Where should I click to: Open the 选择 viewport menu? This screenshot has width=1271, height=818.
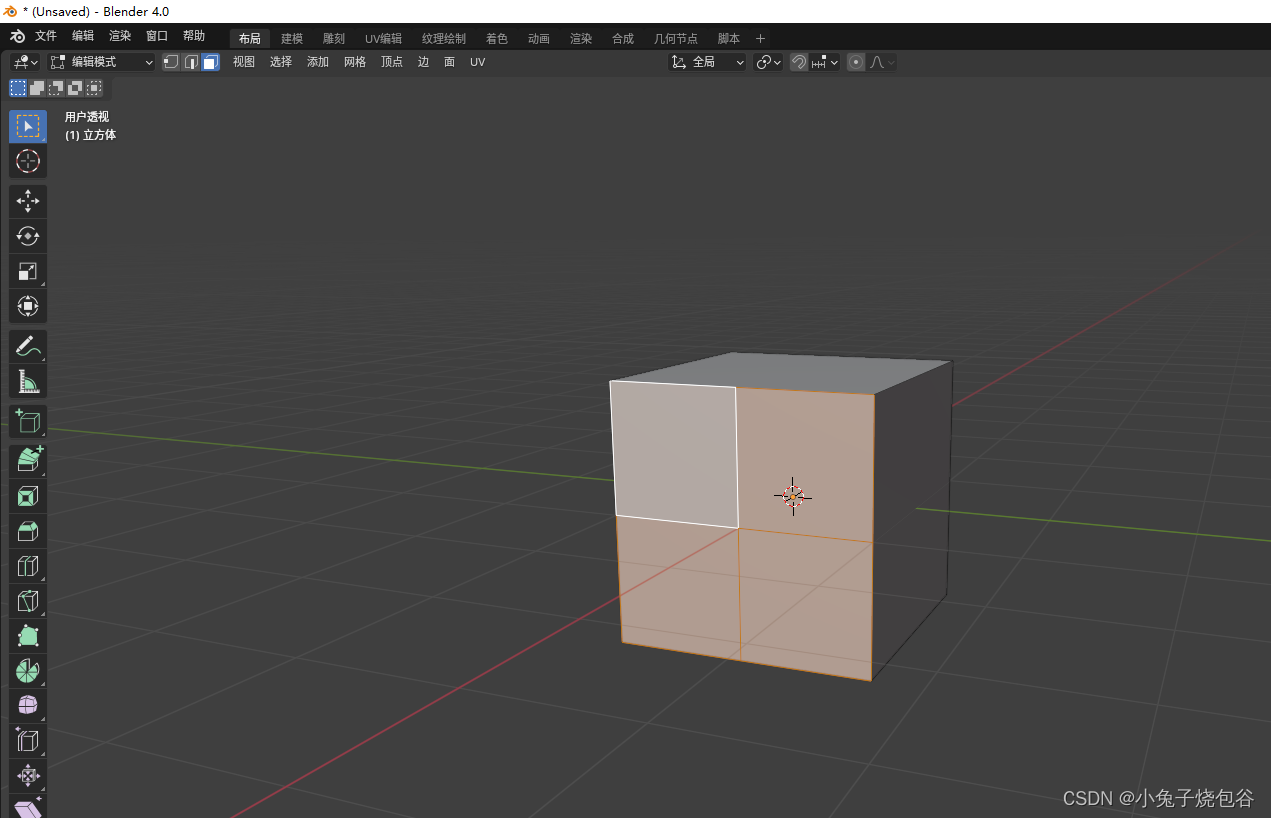tap(281, 62)
